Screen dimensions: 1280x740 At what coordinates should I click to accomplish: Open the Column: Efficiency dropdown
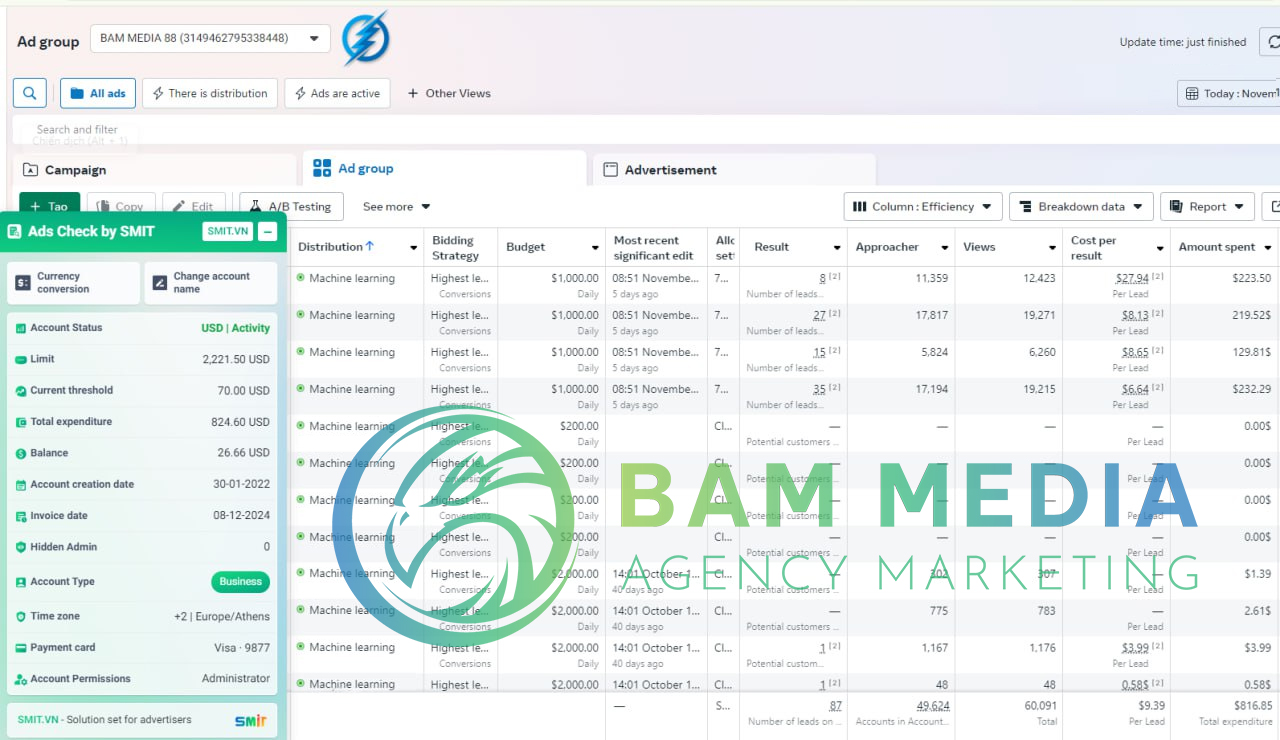(x=923, y=207)
